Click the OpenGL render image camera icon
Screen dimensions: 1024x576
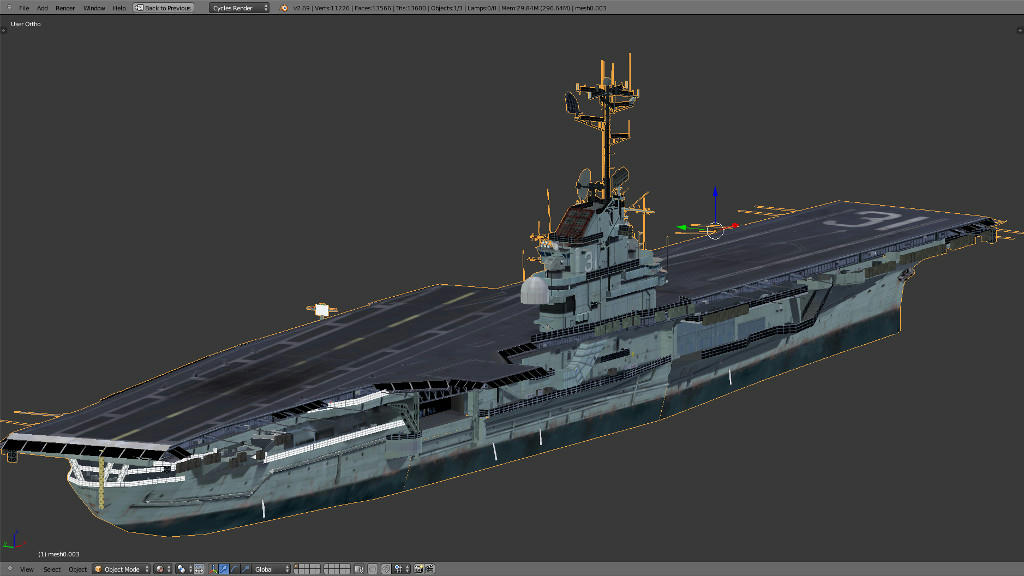click(418, 569)
